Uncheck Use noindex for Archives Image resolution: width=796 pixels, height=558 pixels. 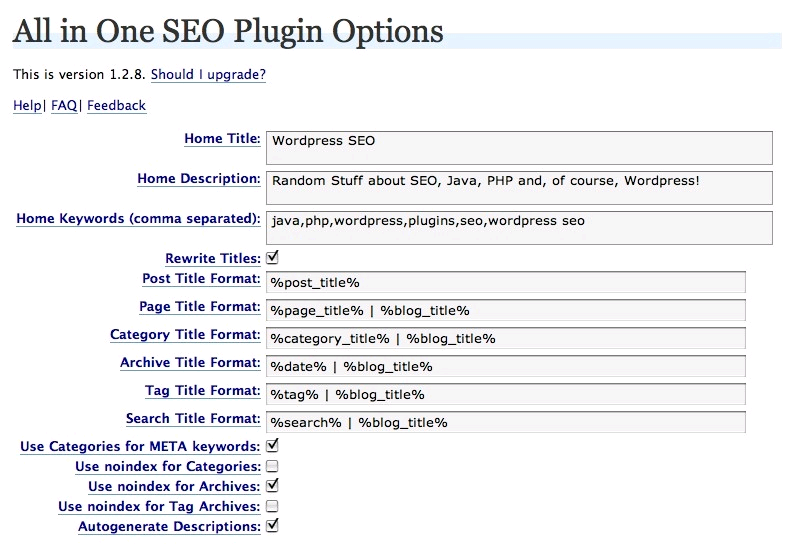pyautogui.click(x=272, y=486)
